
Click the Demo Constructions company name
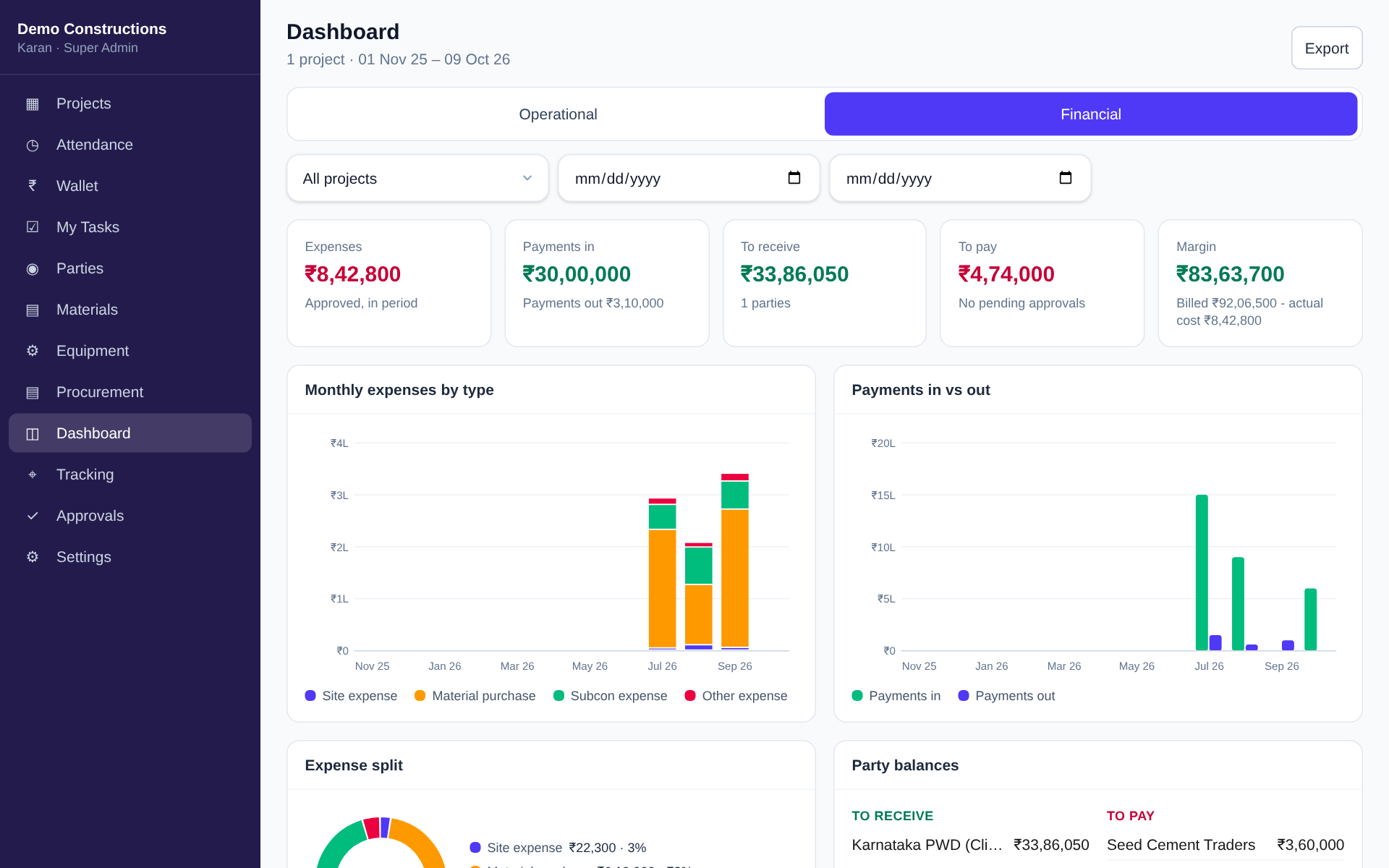point(92,29)
